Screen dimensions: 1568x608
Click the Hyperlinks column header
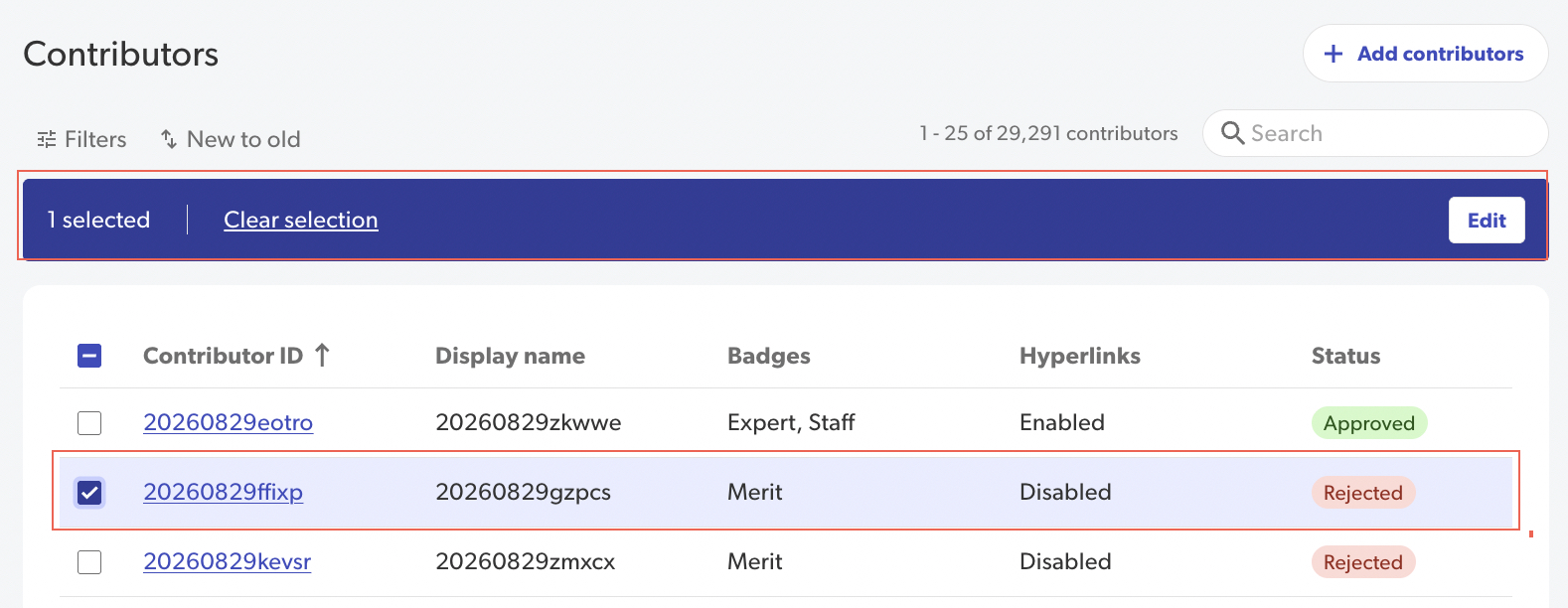1080,356
